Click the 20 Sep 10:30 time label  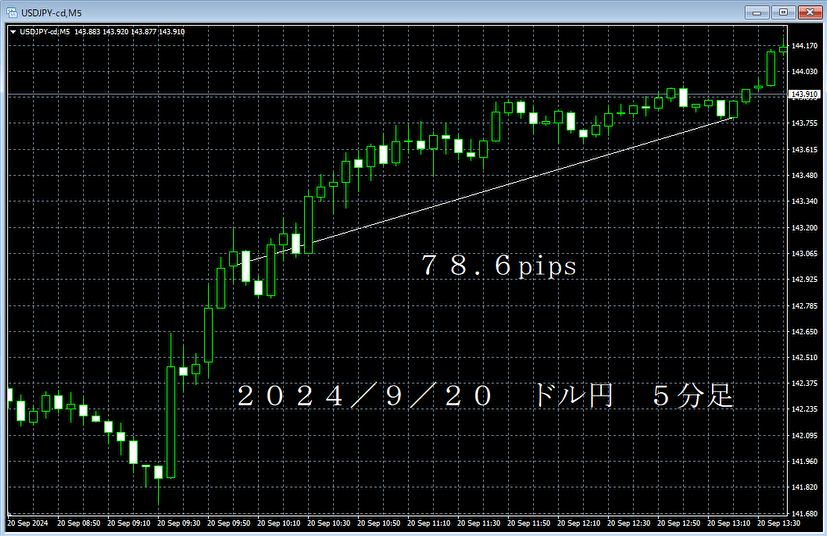[x=329, y=523]
